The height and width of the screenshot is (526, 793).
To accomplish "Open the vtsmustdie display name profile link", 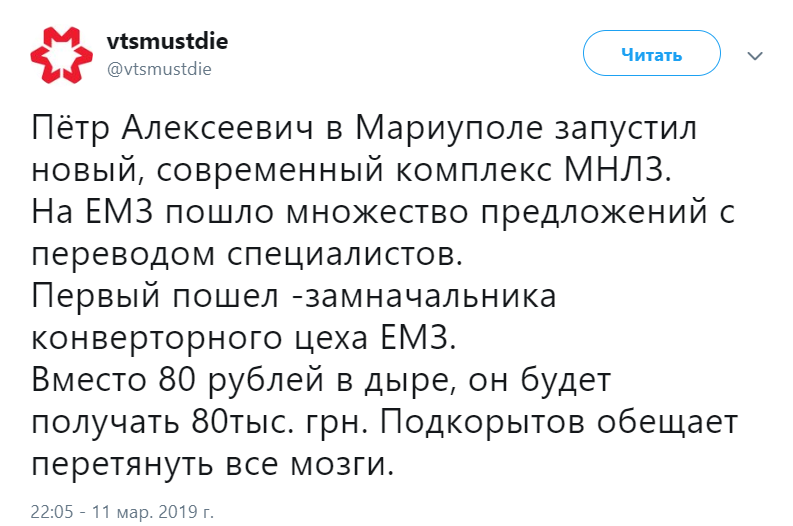I will click(167, 41).
